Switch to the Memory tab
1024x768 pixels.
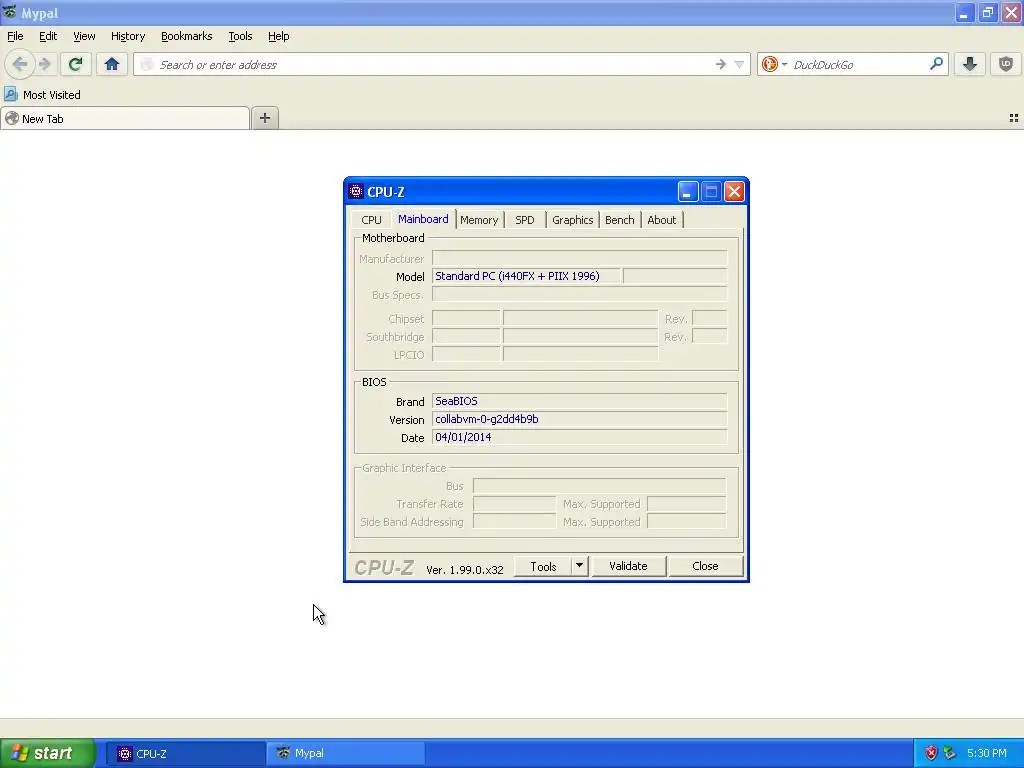click(479, 220)
